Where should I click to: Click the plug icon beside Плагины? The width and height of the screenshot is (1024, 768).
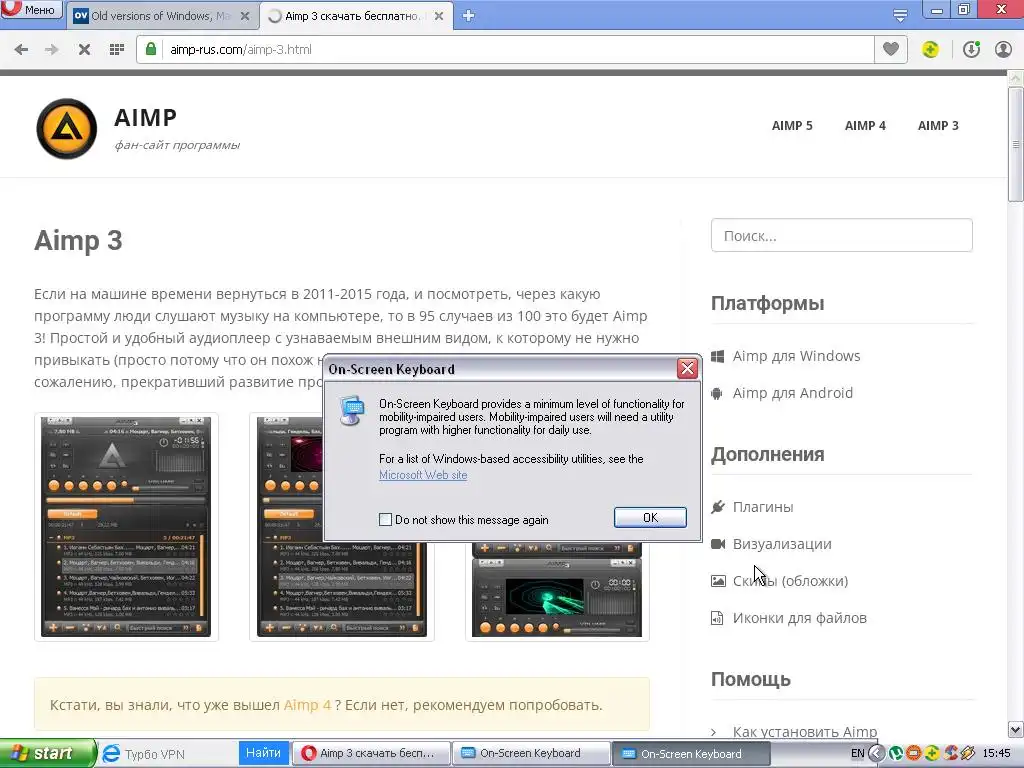718,507
